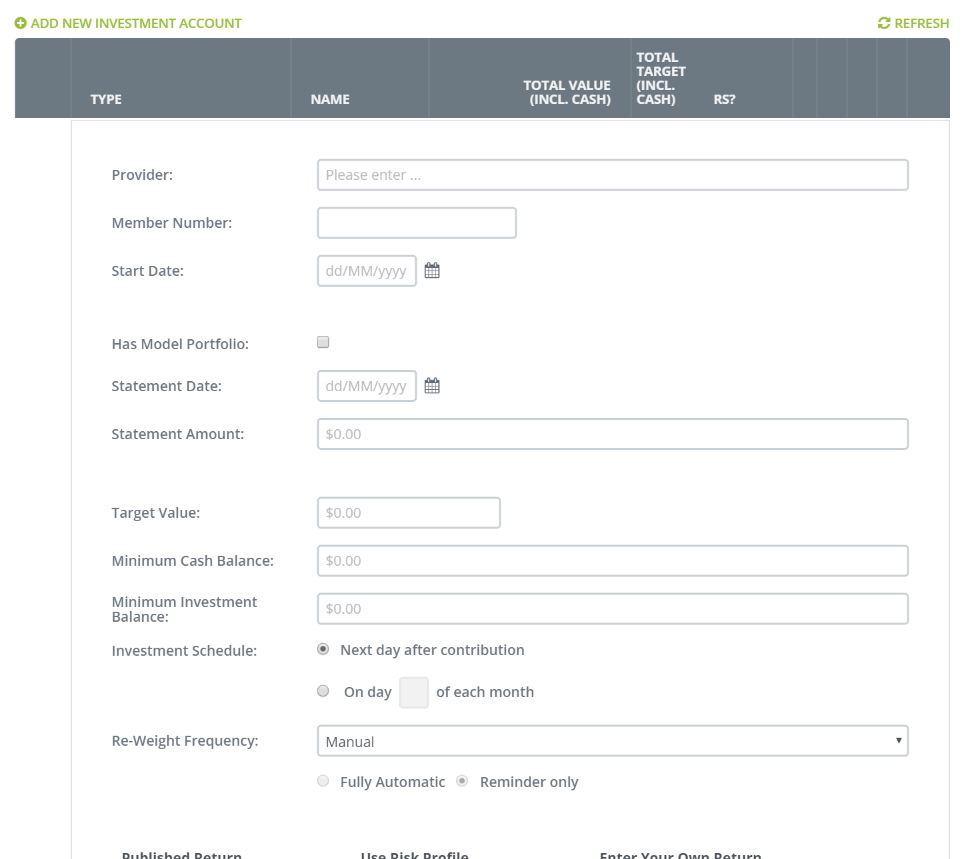
Task: Enable the Has Model Portfolio checkbox
Action: click(323, 342)
